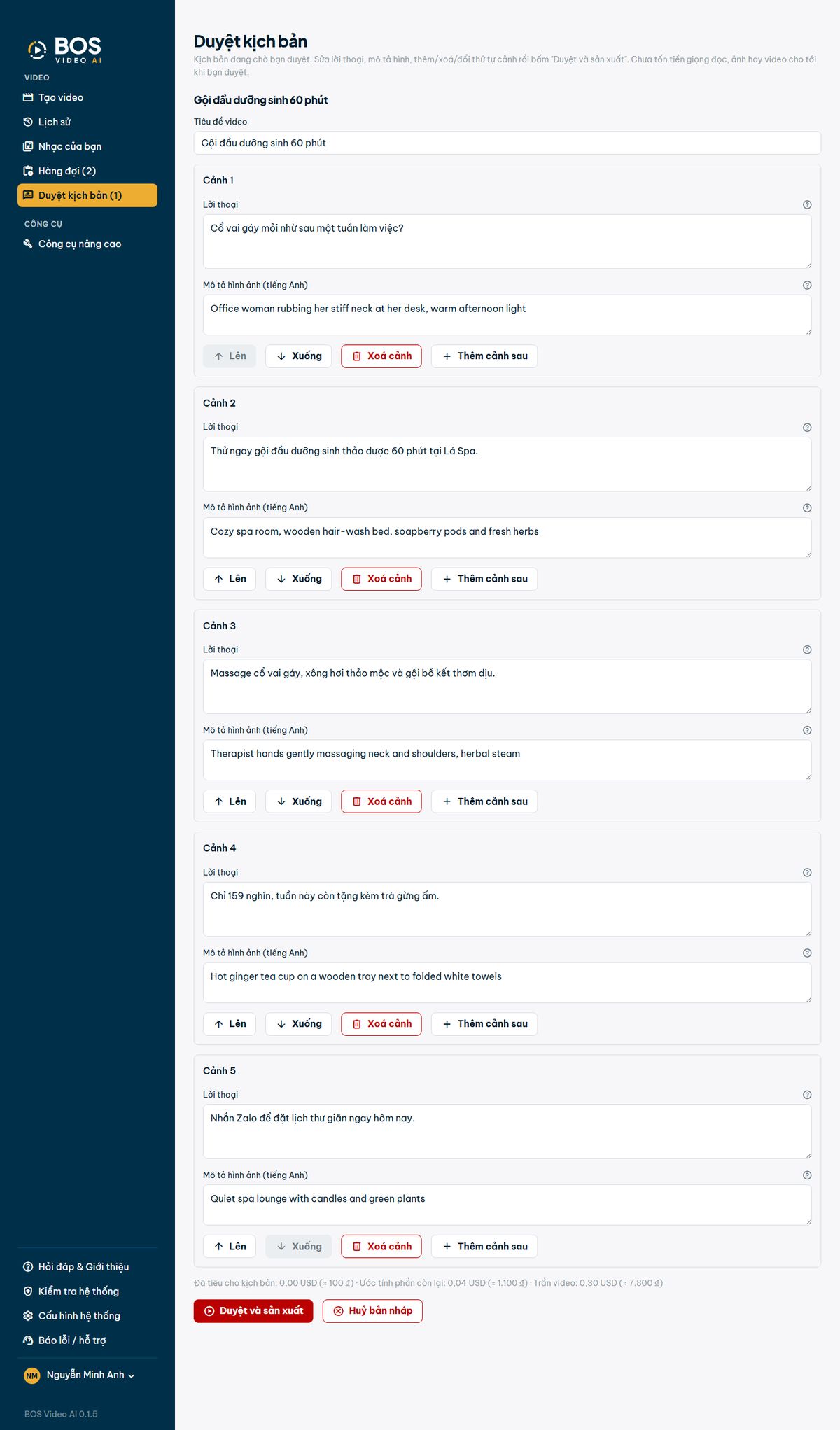Click Huỷ bản nháp button
The width and height of the screenshot is (840, 1430).
click(x=372, y=1311)
